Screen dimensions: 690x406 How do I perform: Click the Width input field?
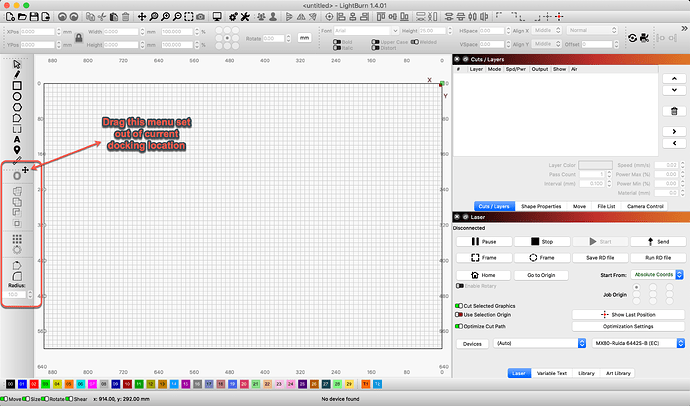121,32
